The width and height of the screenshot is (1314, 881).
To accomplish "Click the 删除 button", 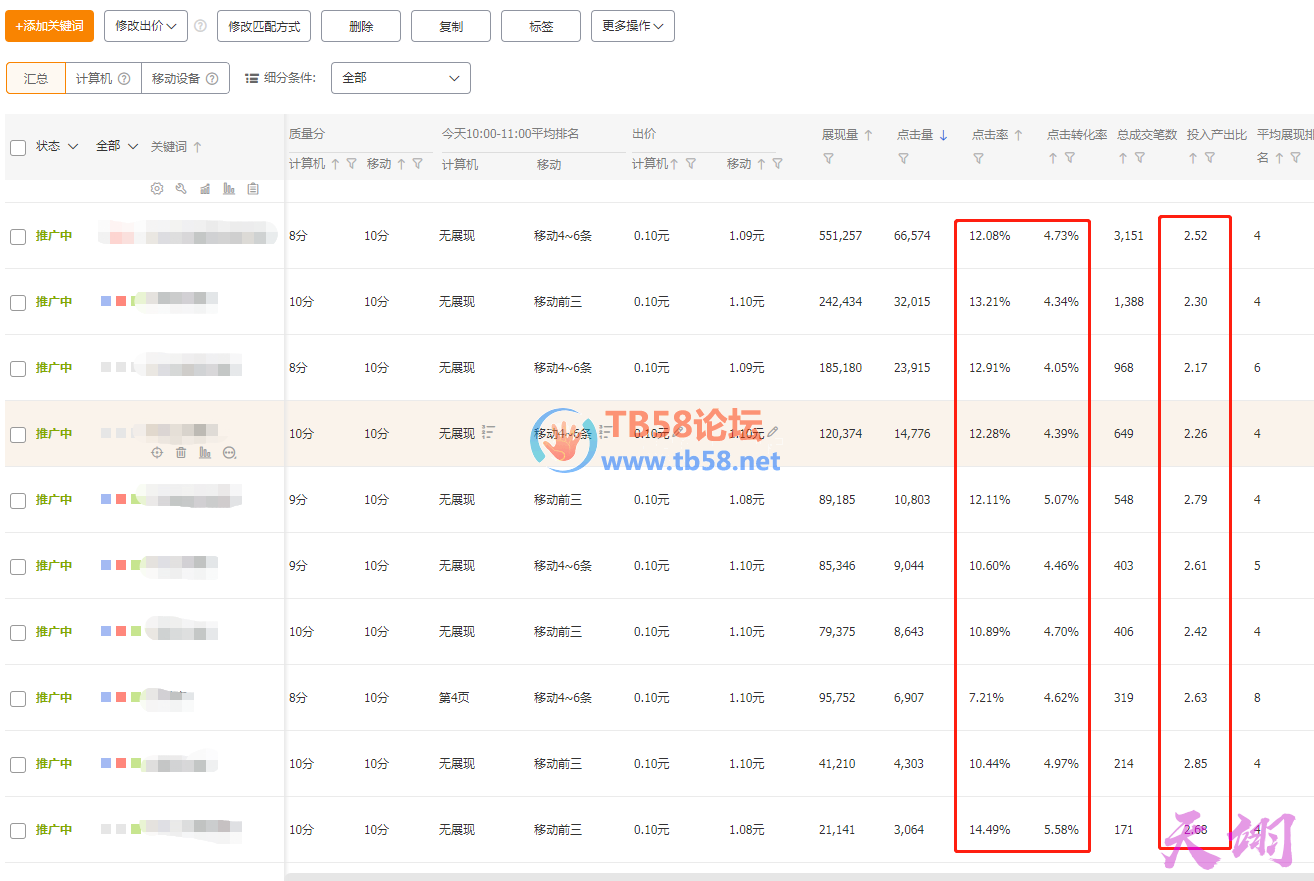I will pos(361,26).
